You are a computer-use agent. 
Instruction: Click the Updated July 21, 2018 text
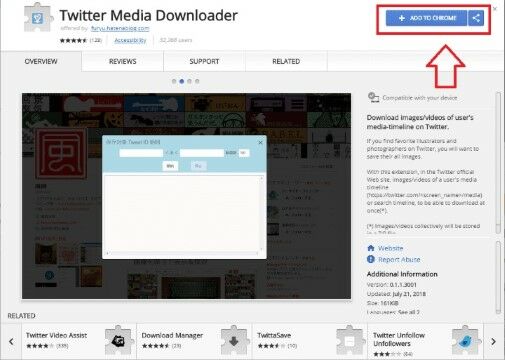pyautogui.click(x=396, y=294)
